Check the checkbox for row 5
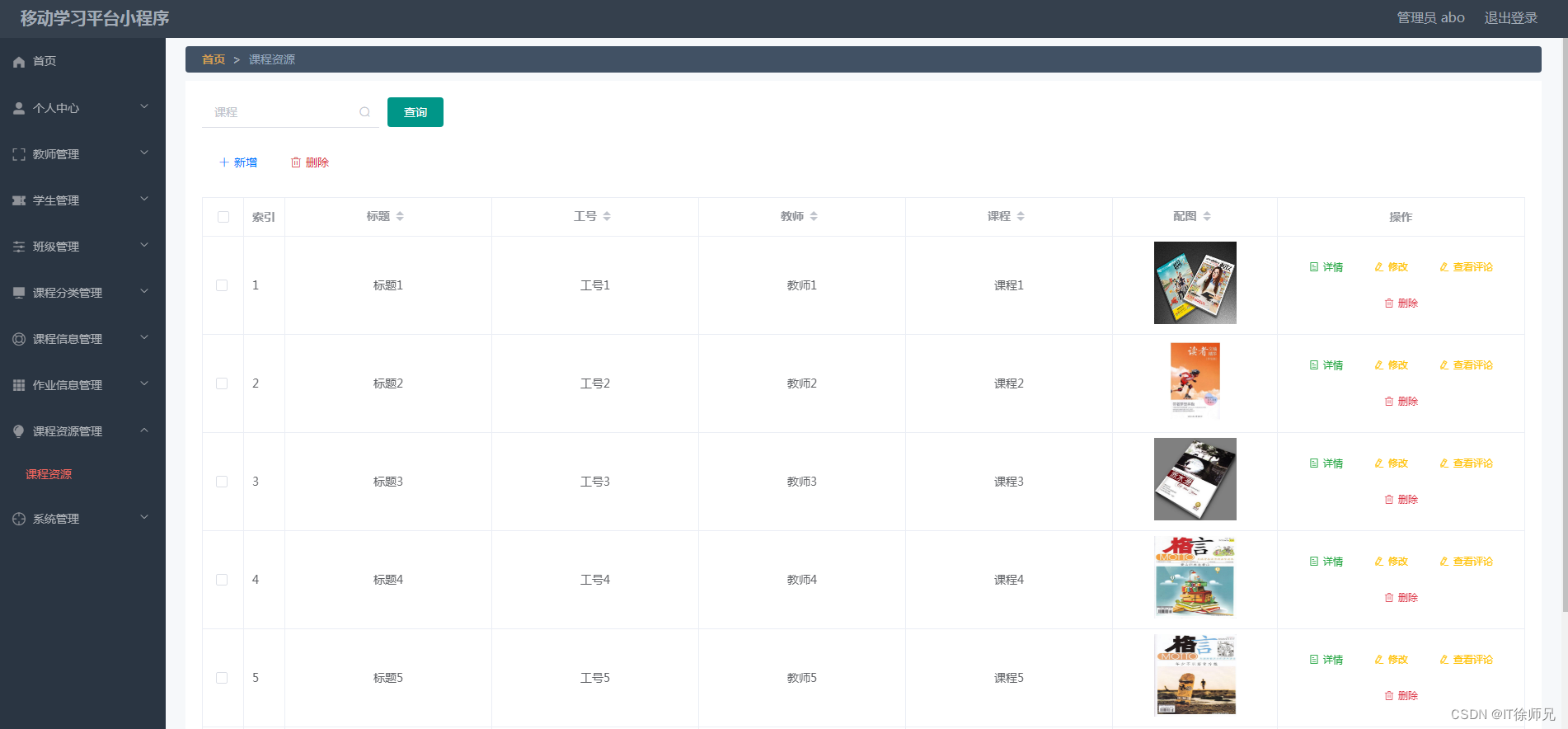The image size is (1568, 729). coord(222,678)
